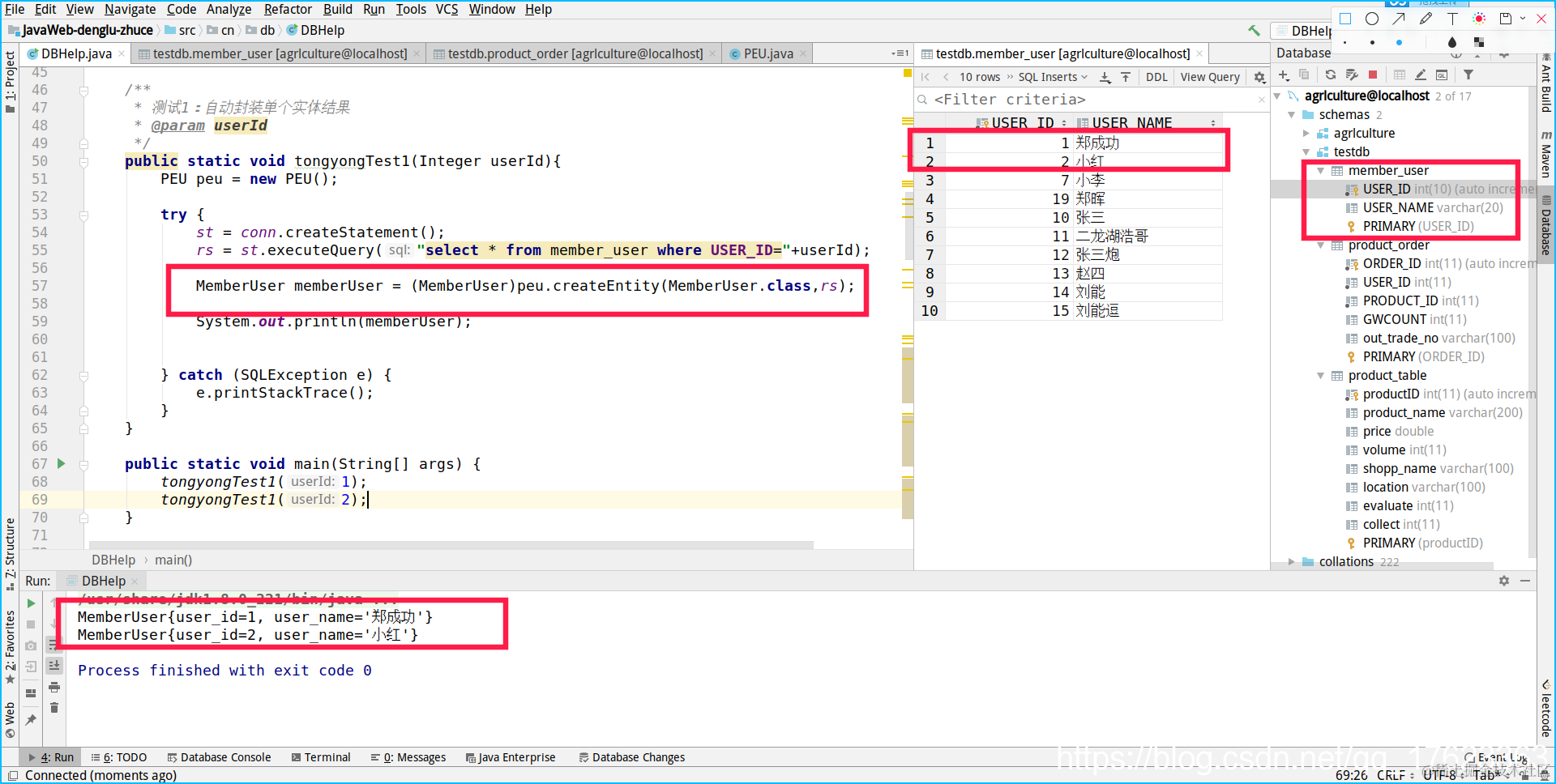Click the pin tab icon in Run panel

[x=31, y=720]
